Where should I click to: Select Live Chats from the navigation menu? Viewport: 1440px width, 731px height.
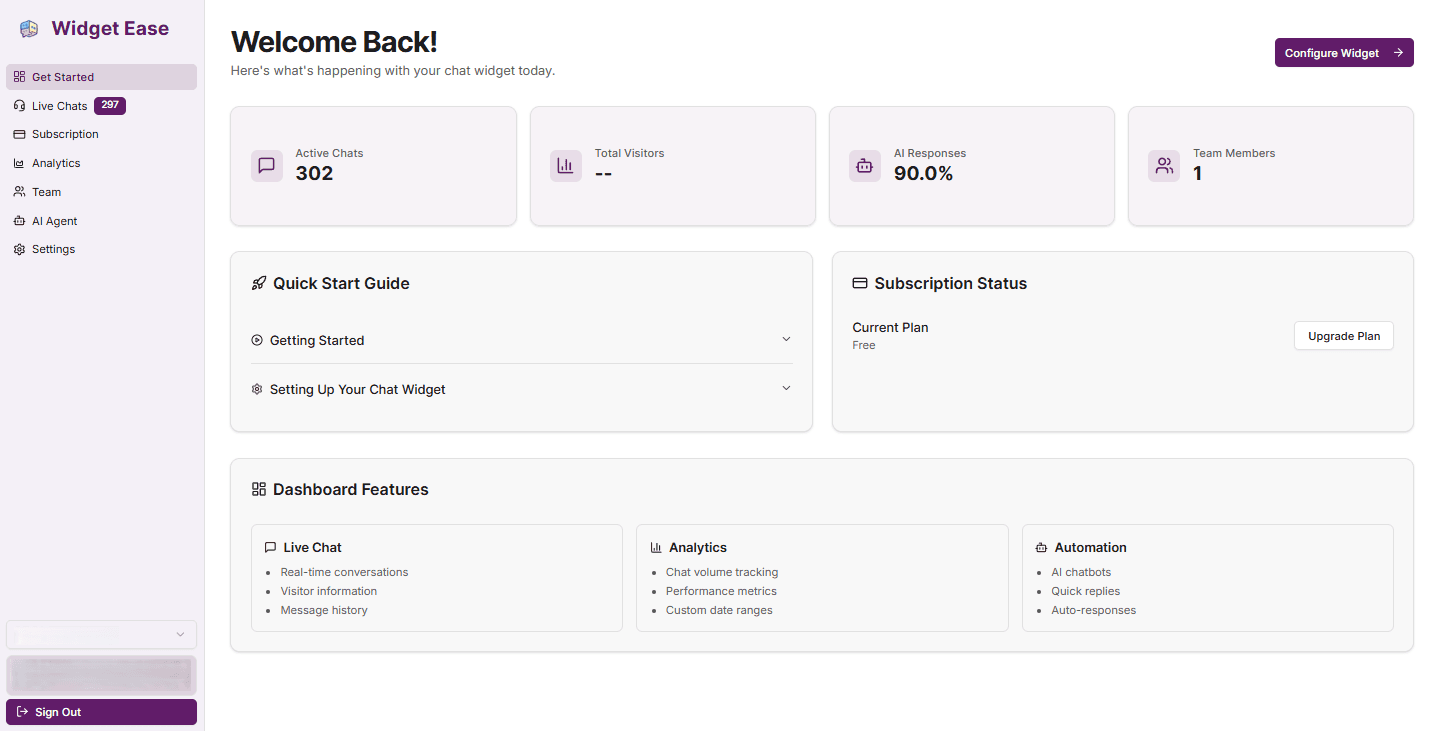point(61,105)
